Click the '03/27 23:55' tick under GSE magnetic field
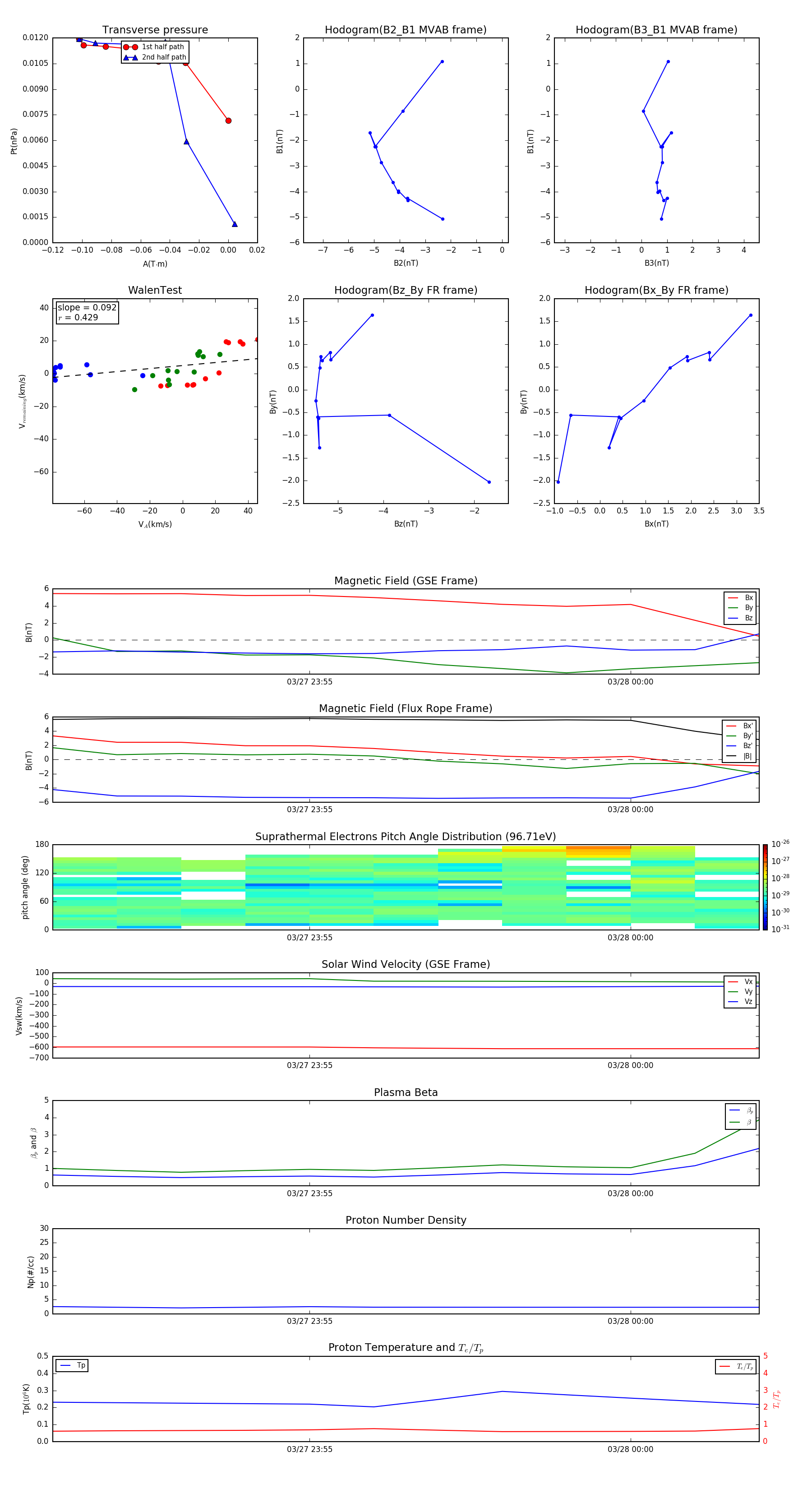Screen dimensions: 812x1489 (309, 682)
